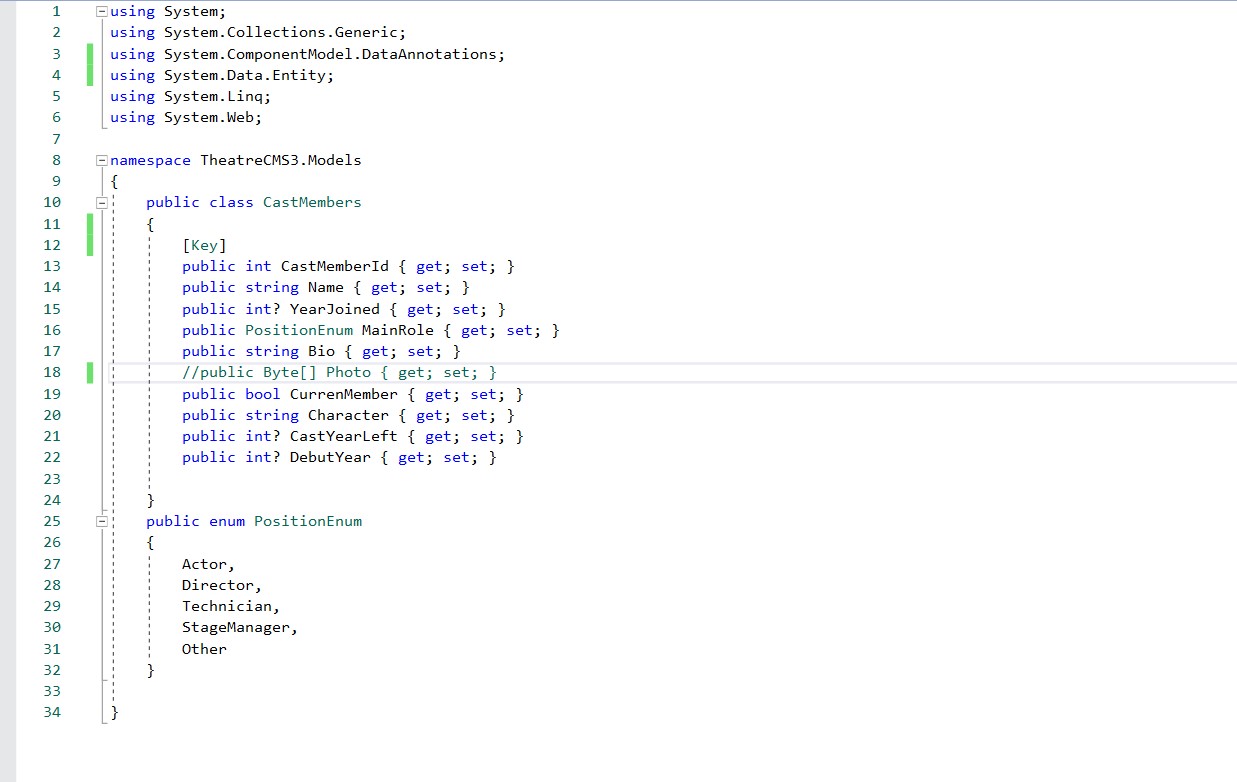Place cursor on the [Key] attribute
Viewport: 1237px width, 782px height.
205,245
